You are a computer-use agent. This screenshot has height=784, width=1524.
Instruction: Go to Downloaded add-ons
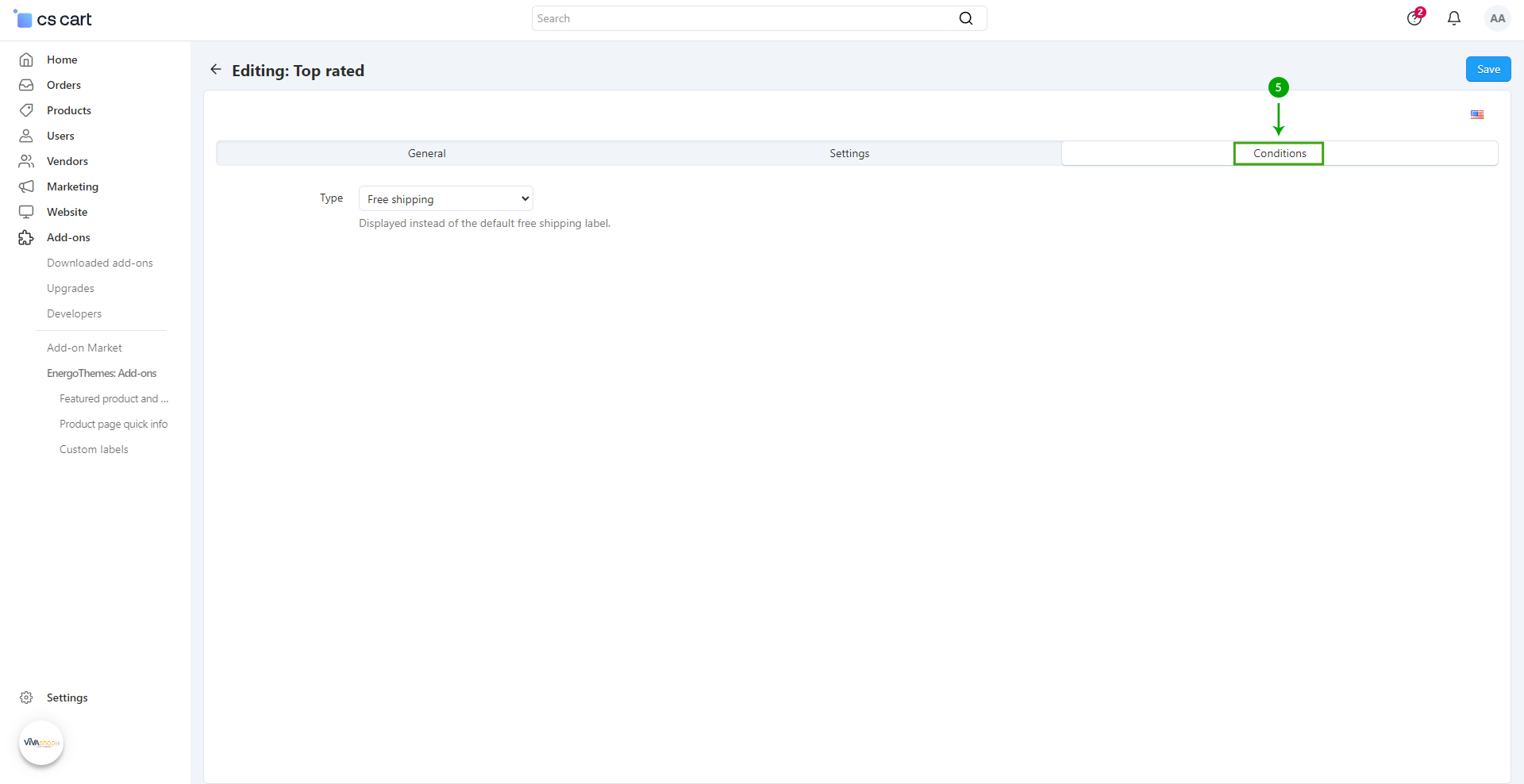point(100,263)
